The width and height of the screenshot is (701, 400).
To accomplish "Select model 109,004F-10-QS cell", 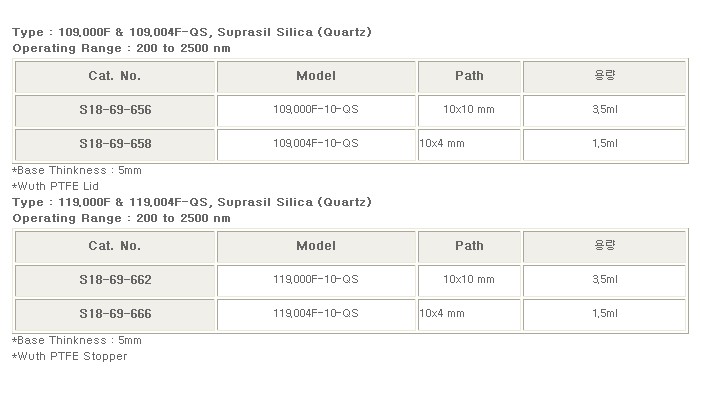I will 316,144.
